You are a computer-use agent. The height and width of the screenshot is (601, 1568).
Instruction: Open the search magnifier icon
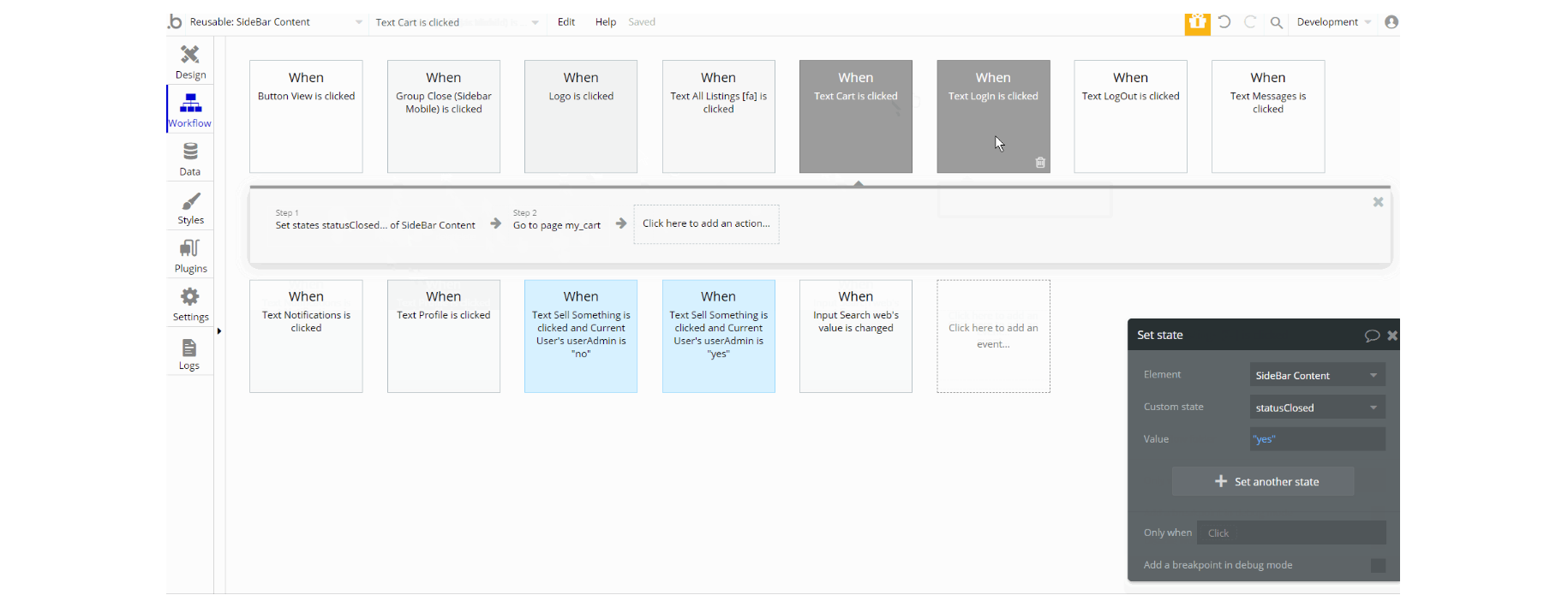tap(1277, 23)
